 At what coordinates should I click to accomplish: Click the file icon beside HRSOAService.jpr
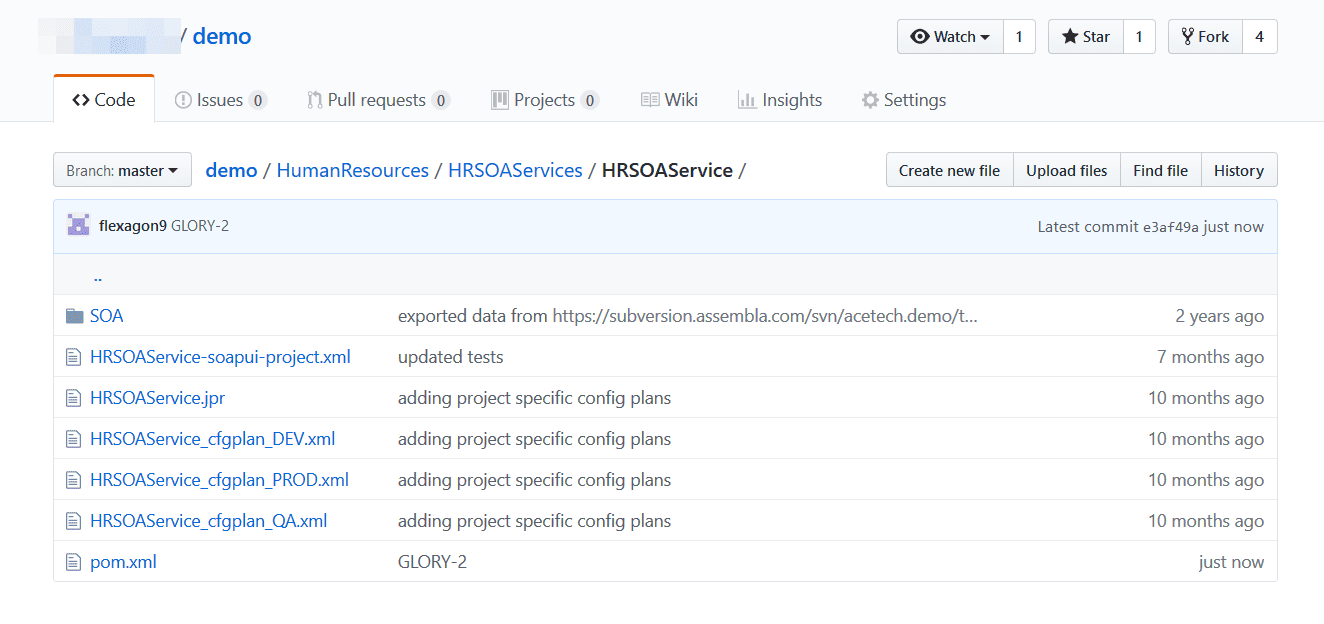pos(72,398)
